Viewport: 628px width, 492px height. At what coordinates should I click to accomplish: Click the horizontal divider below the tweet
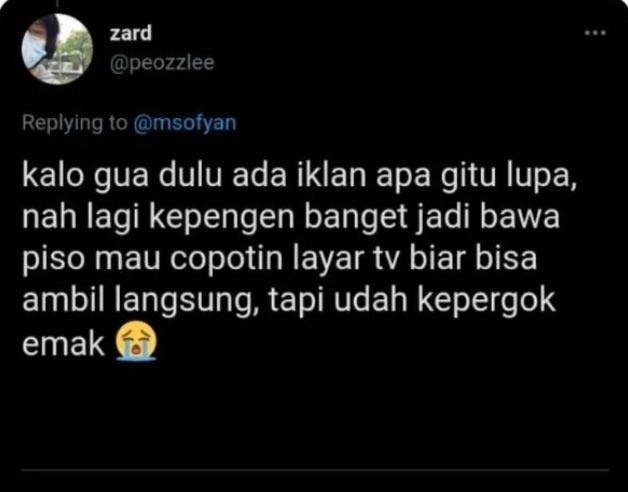pyautogui.click(x=316, y=469)
